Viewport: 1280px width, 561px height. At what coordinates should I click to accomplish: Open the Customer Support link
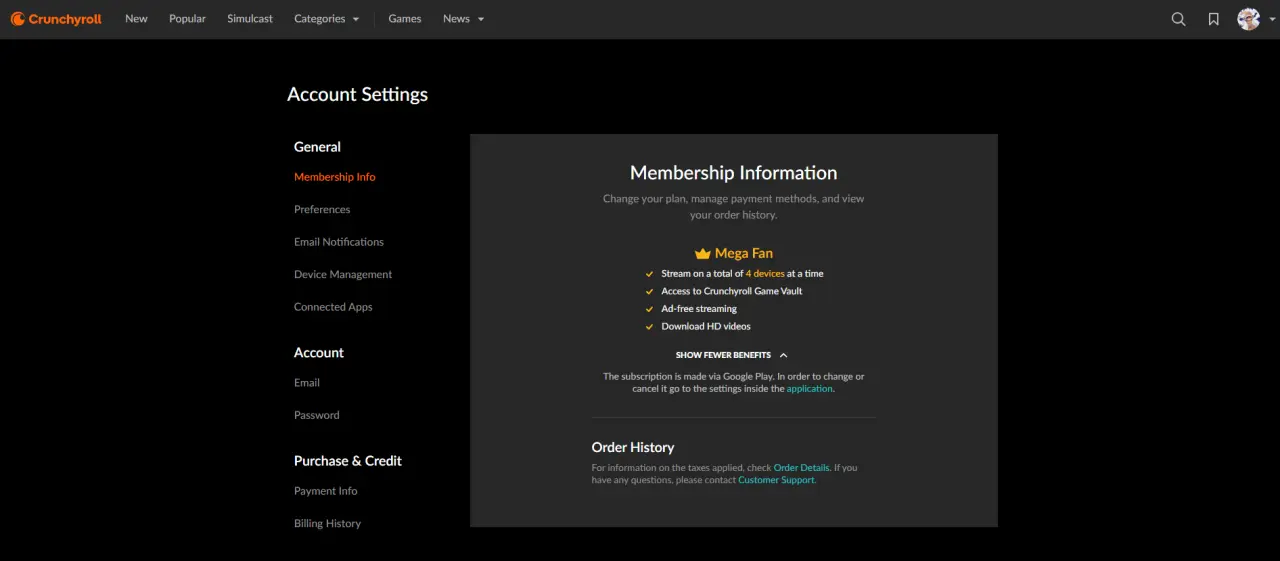[x=777, y=480]
